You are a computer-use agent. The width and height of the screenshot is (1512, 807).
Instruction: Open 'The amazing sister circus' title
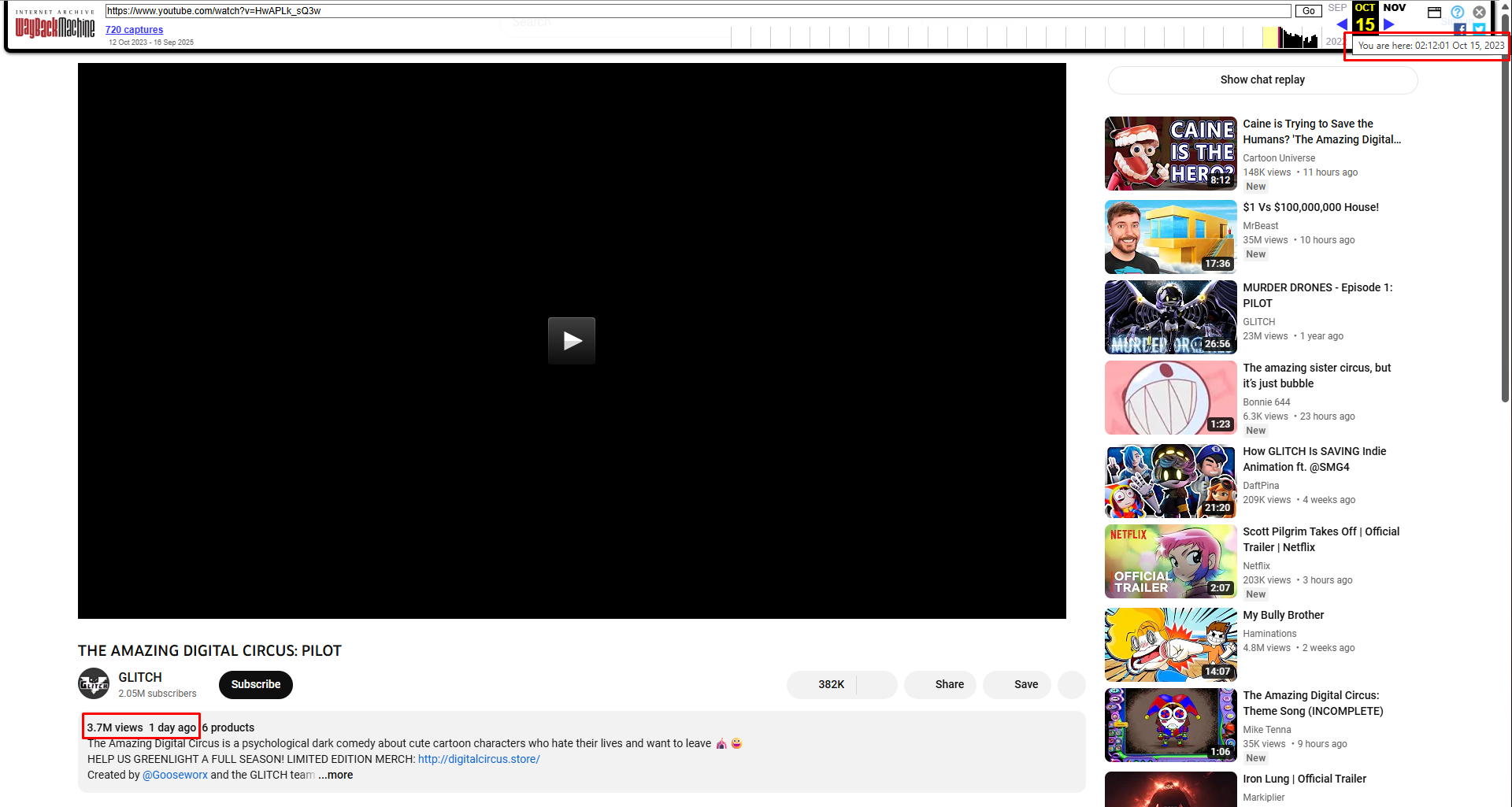click(1317, 376)
